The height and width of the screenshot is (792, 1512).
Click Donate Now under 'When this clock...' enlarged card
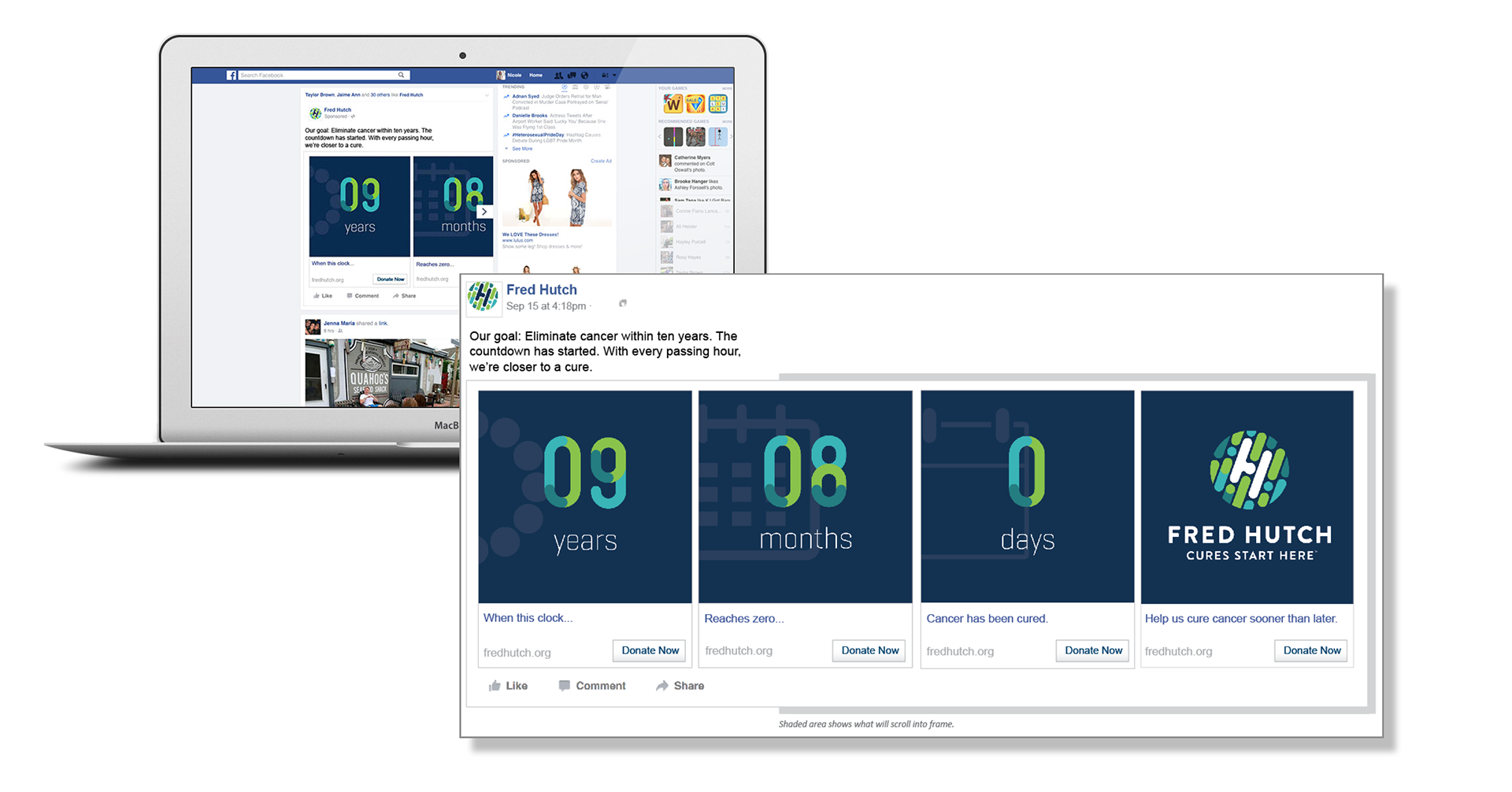click(x=650, y=650)
